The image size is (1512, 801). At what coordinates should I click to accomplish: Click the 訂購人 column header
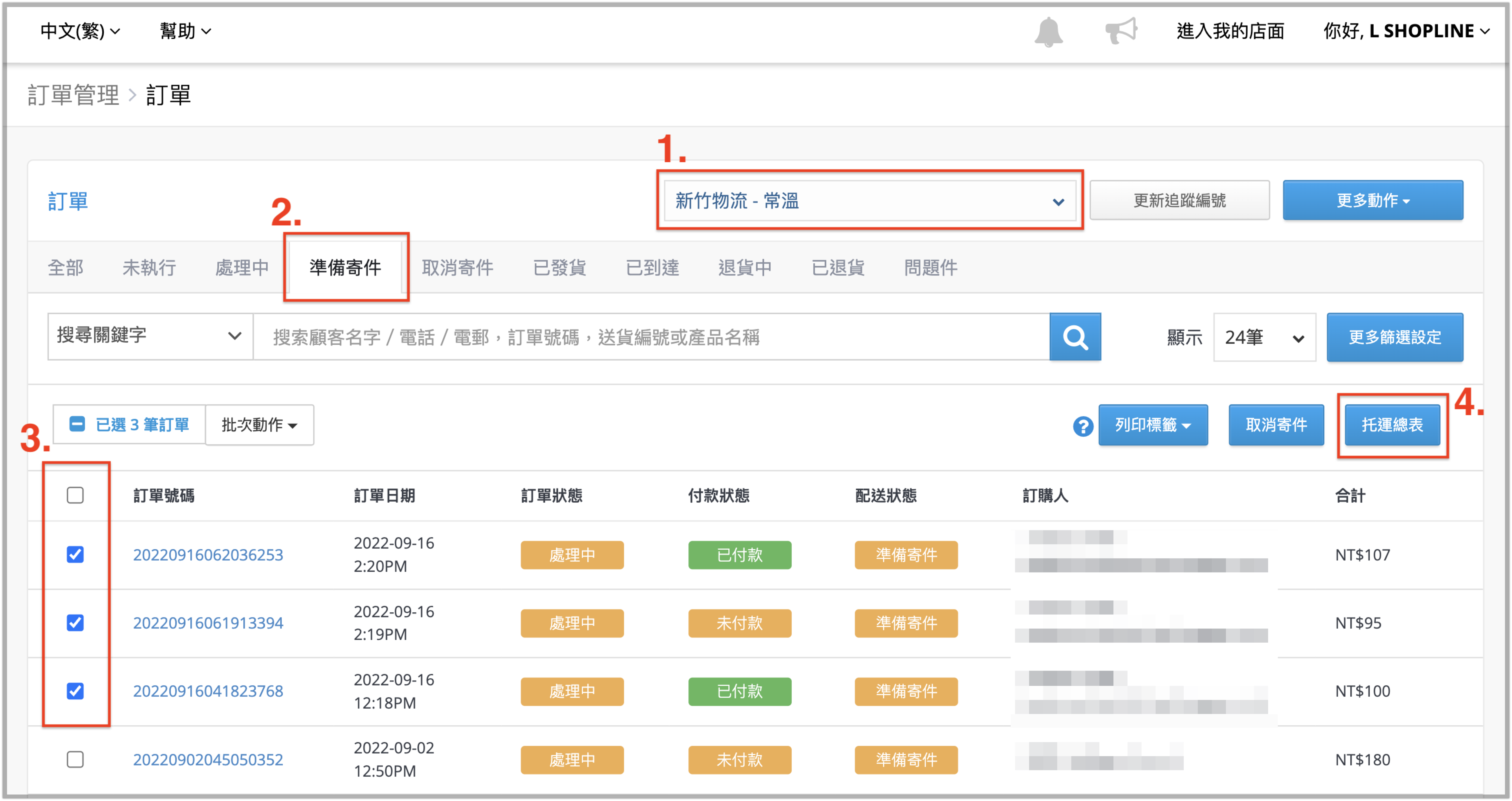pos(1045,496)
